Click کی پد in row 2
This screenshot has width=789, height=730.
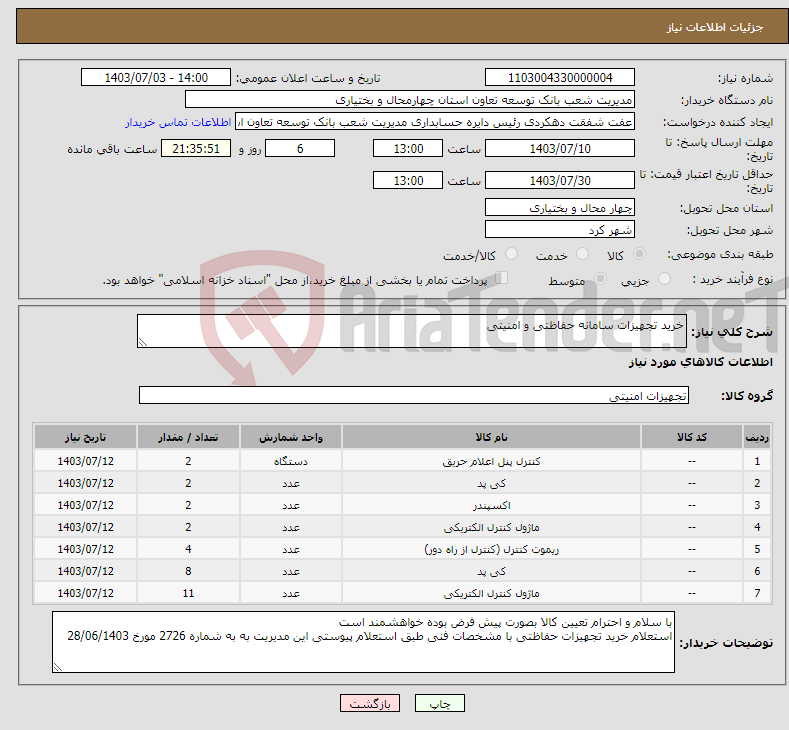491,483
